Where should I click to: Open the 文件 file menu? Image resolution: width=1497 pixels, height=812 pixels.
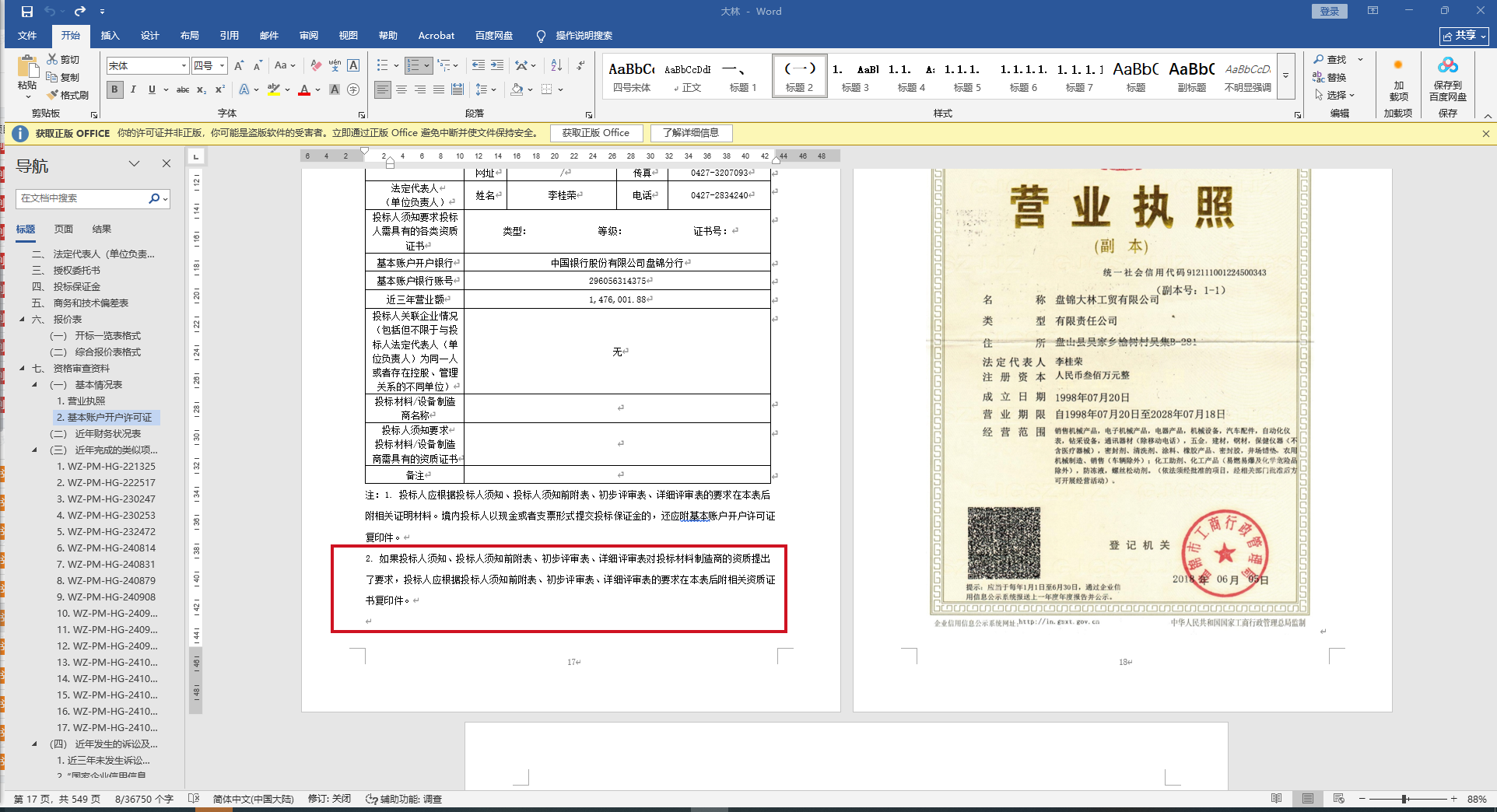click(x=27, y=36)
